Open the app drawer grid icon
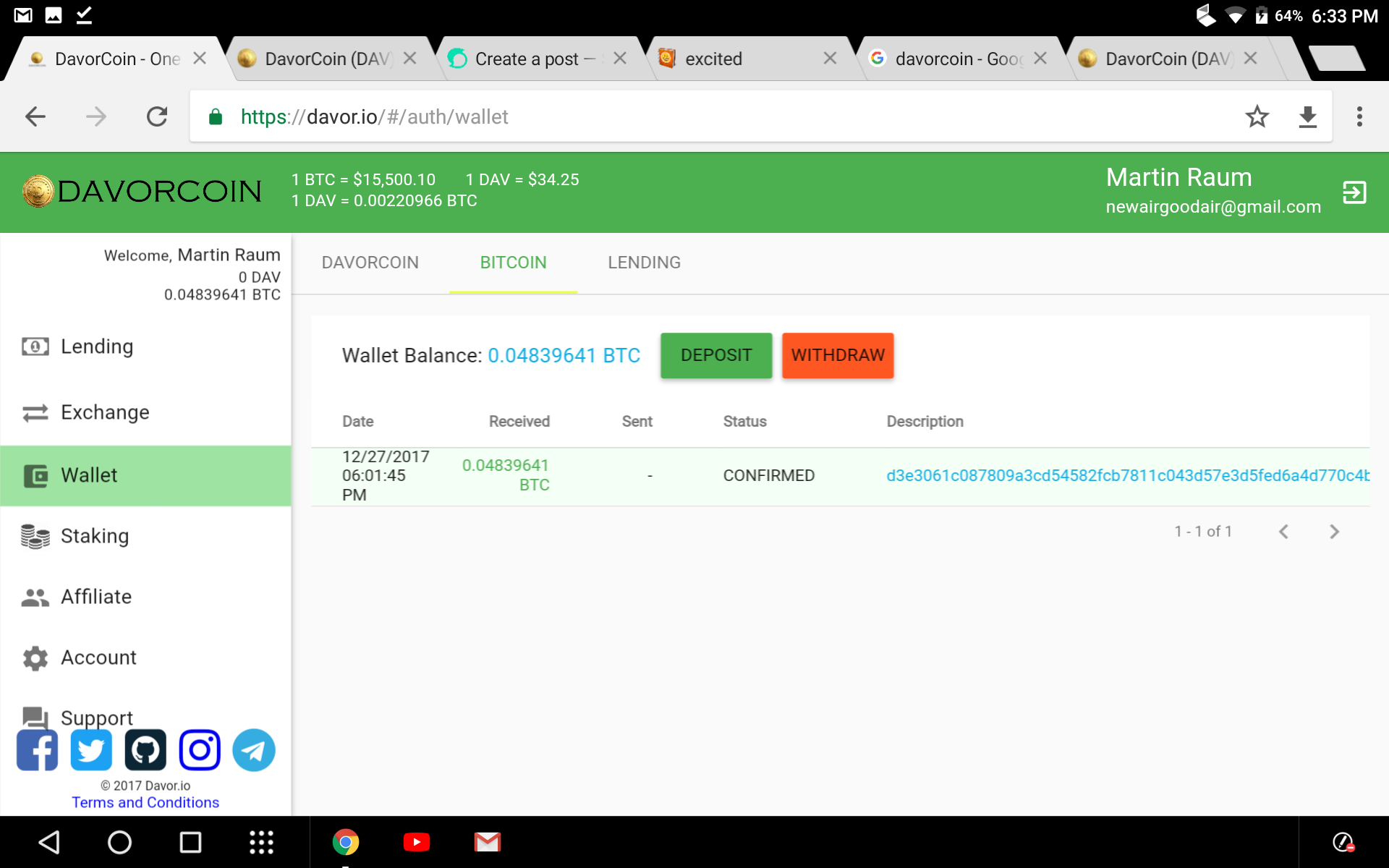This screenshot has height=868, width=1389. pyautogui.click(x=261, y=842)
